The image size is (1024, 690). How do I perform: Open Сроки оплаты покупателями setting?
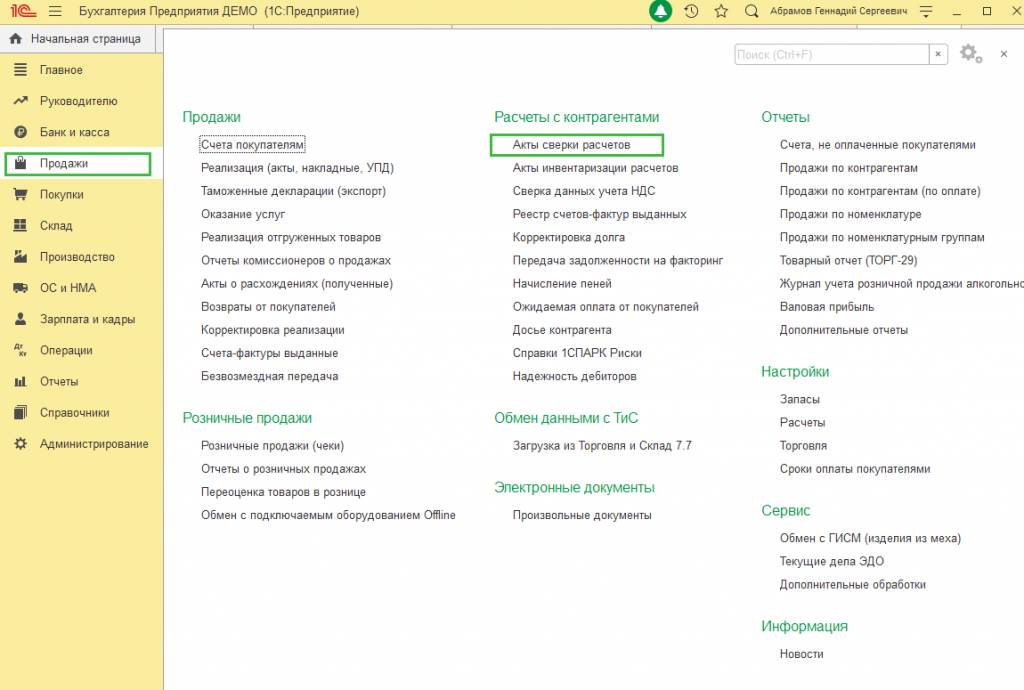(855, 469)
